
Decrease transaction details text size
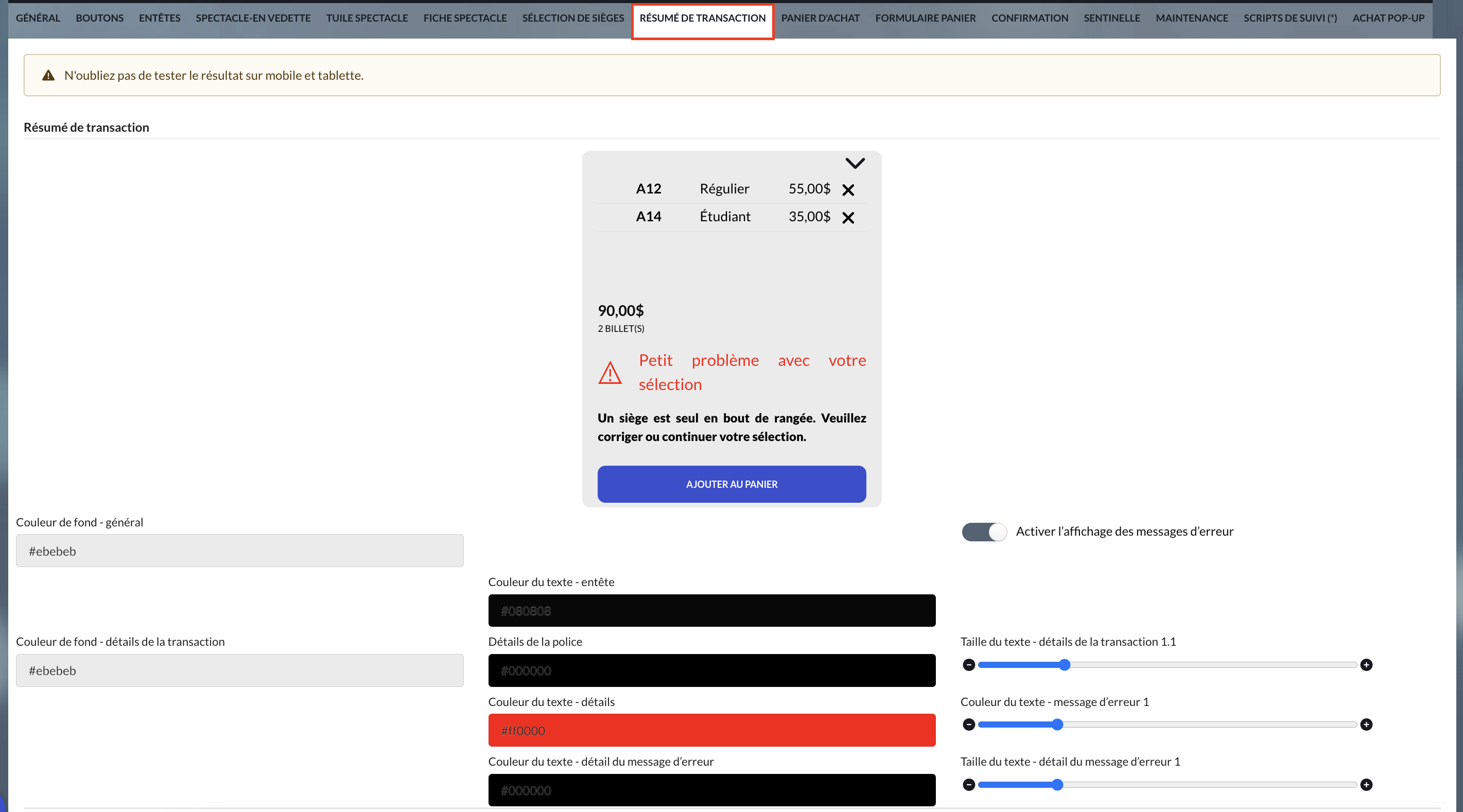pos(969,665)
